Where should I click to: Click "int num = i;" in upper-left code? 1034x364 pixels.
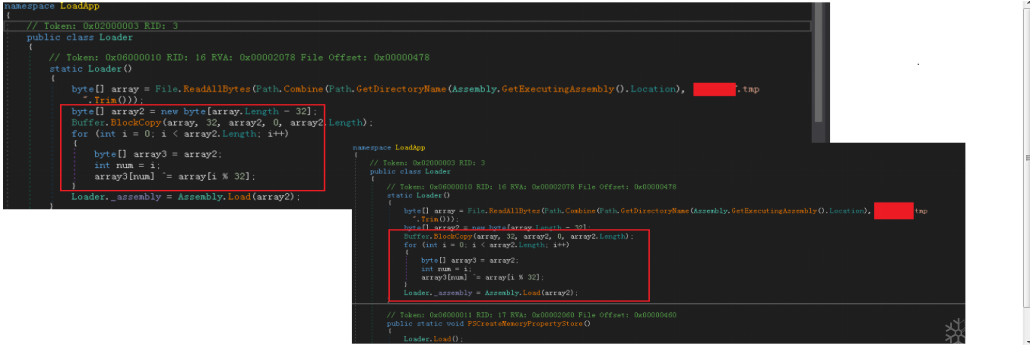[x=127, y=166]
